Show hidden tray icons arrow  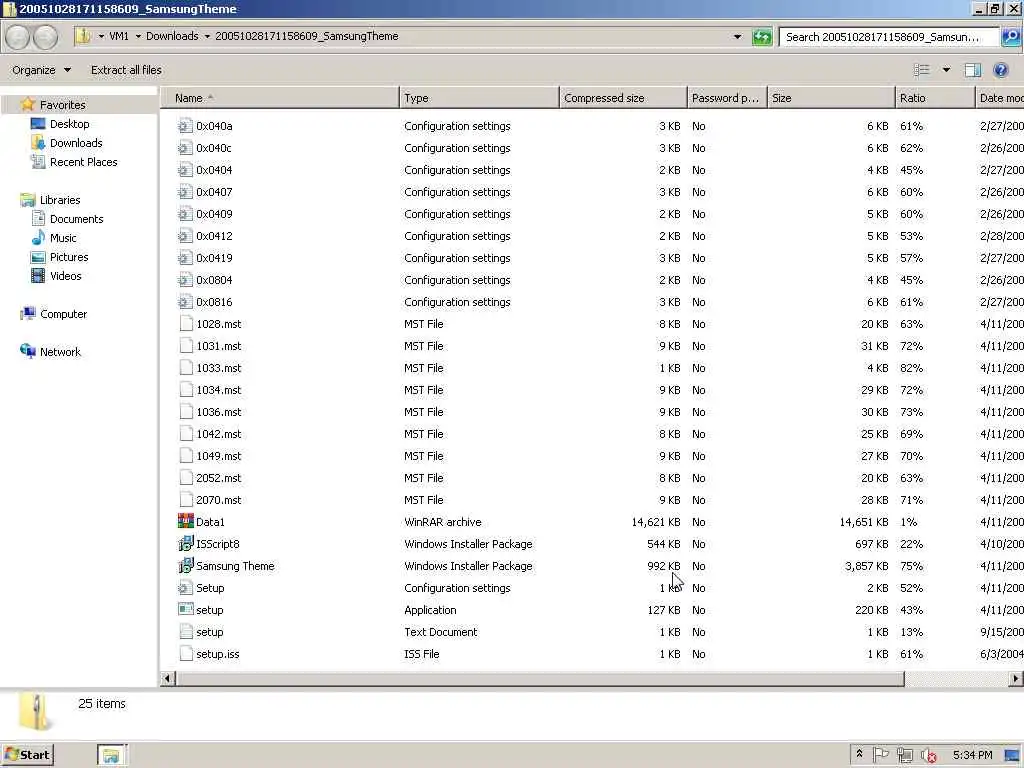click(859, 754)
